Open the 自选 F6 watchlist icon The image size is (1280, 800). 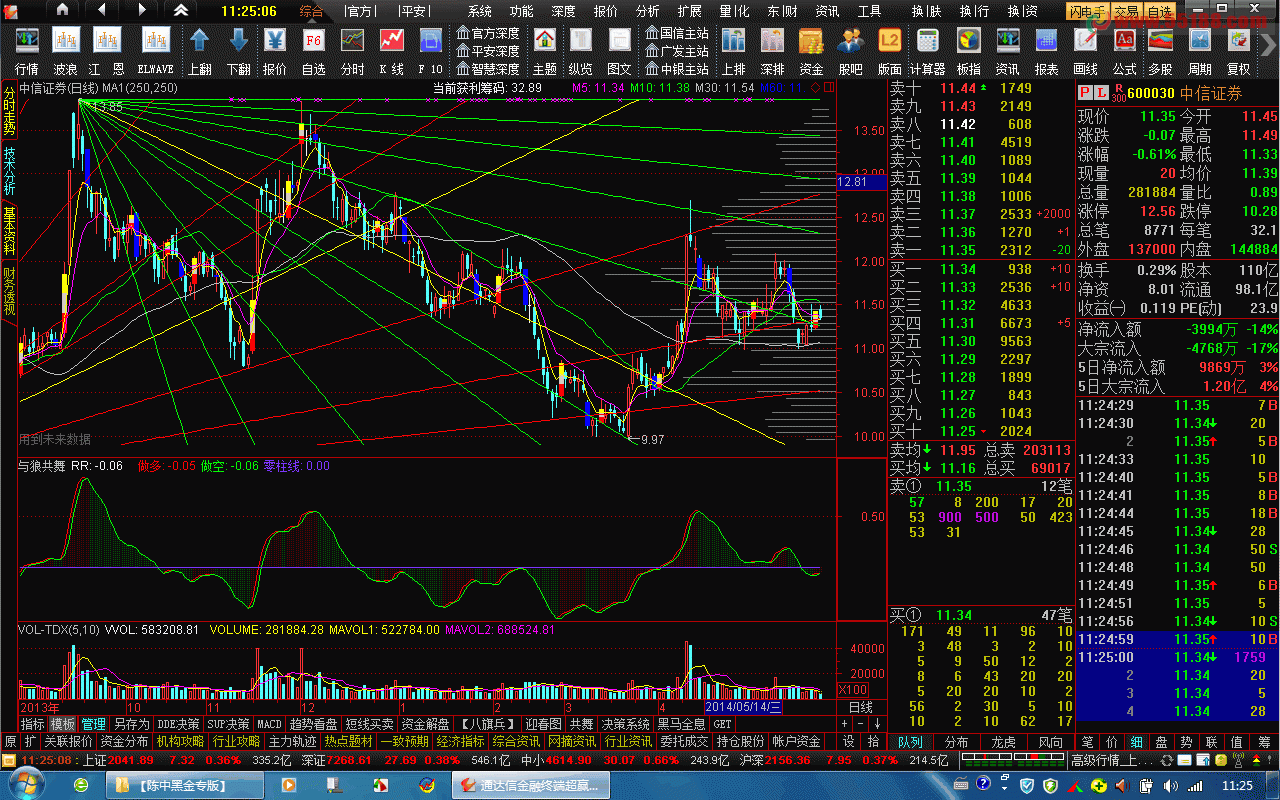(x=313, y=41)
